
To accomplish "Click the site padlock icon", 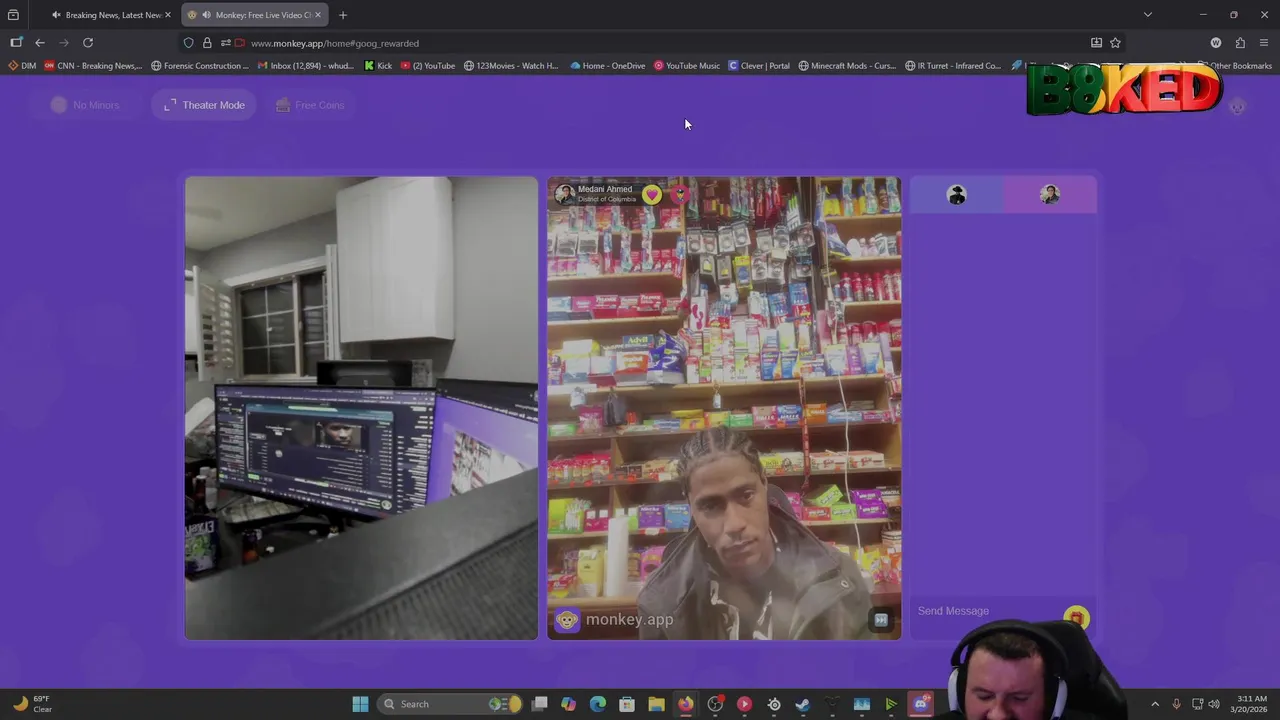I will (207, 43).
